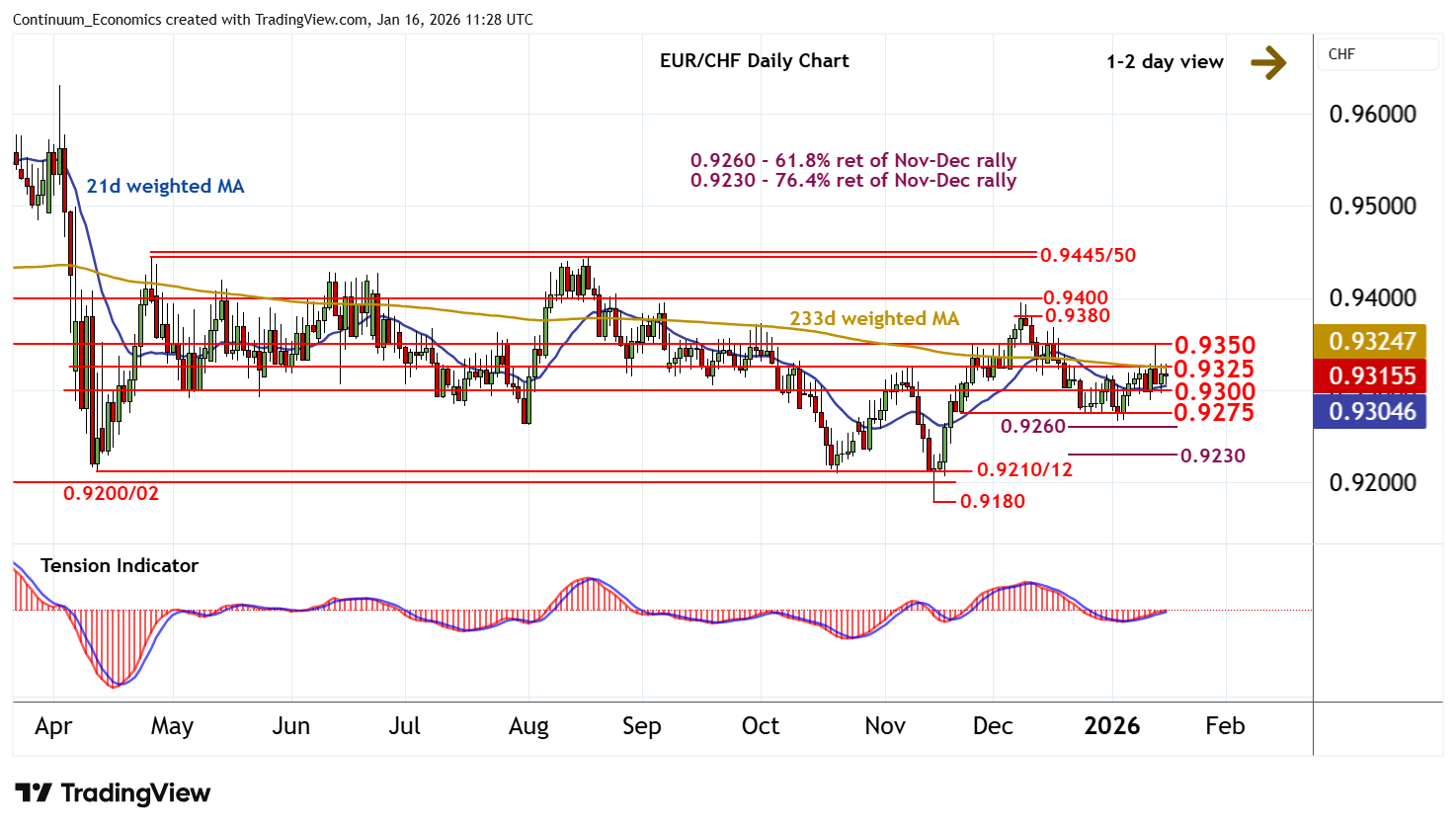Click the 0.96000 tick on price axis

[1372, 114]
